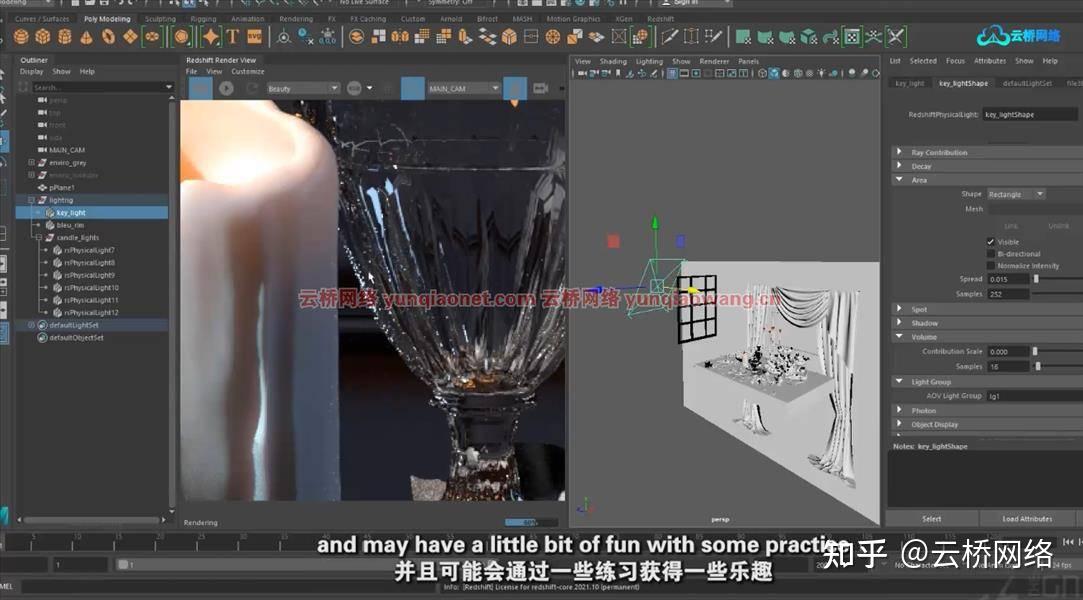The width and height of the screenshot is (1083, 600).
Task: Open the polygon cylinder tool on the shelf
Action: [x=62, y=37]
